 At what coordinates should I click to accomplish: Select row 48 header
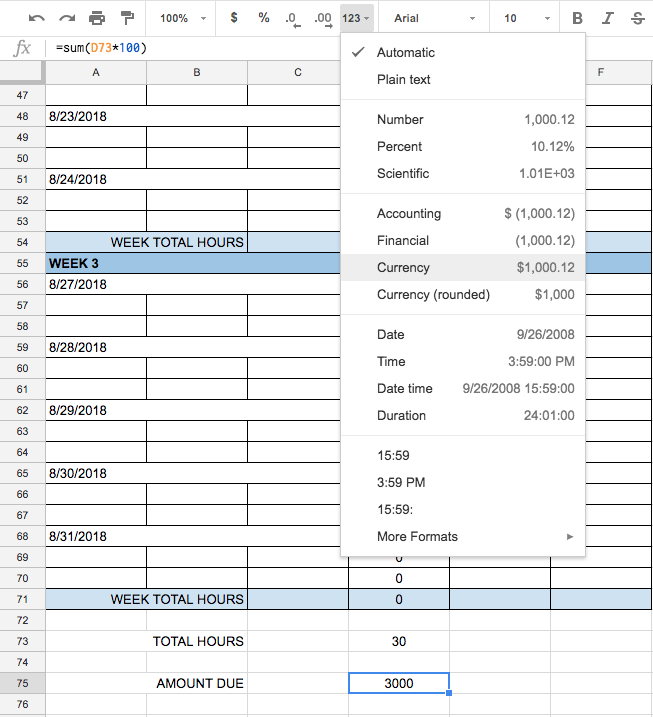coord(22,116)
